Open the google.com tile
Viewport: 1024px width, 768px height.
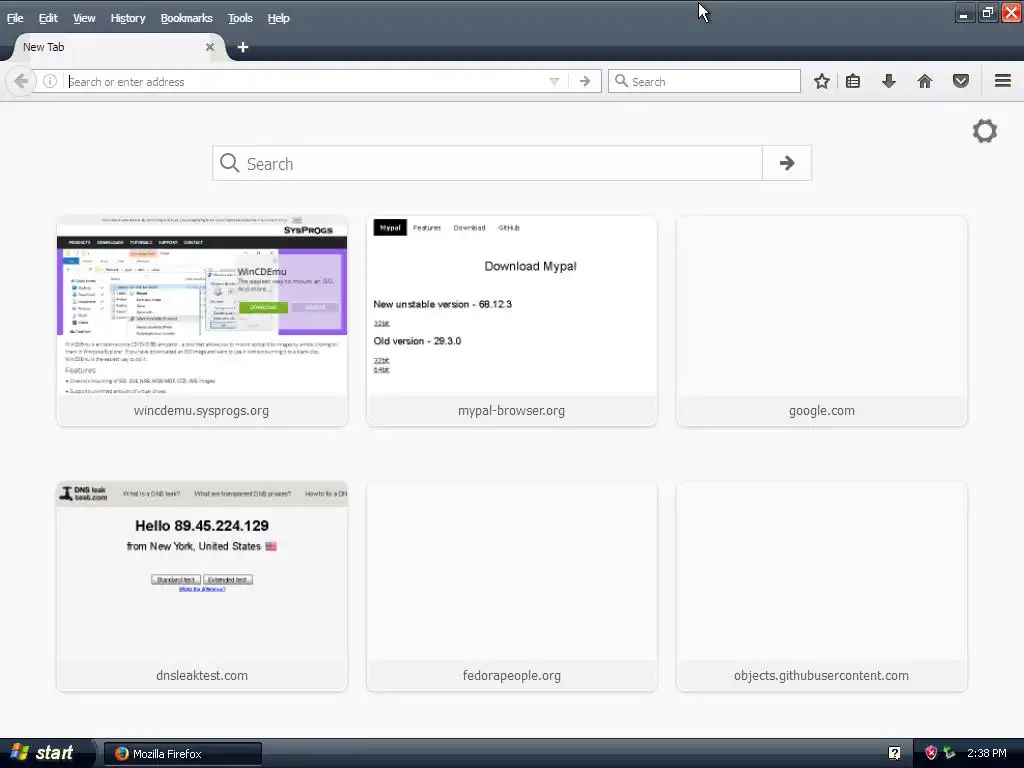[x=822, y=321]
